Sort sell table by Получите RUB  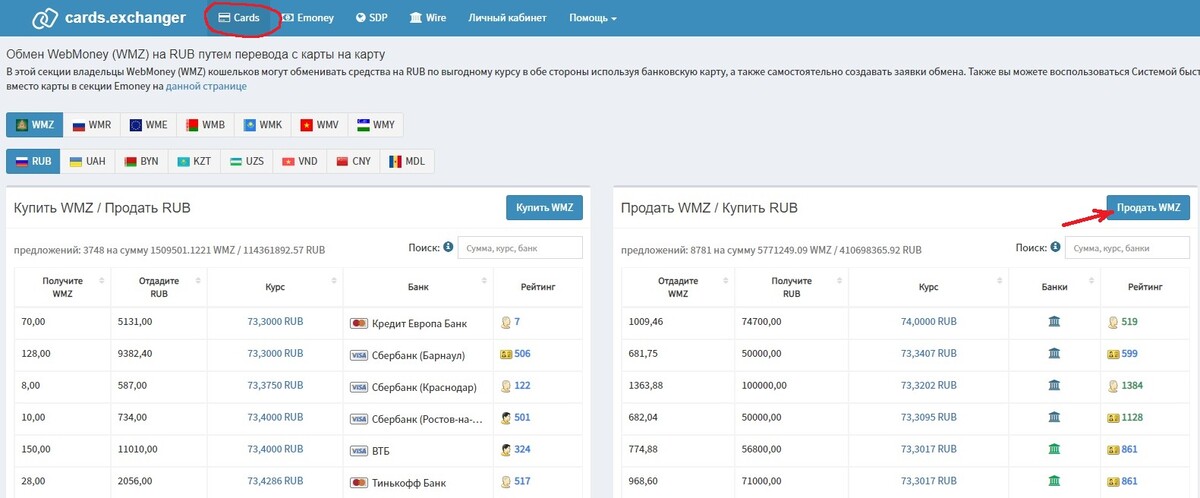pos(791,287)
